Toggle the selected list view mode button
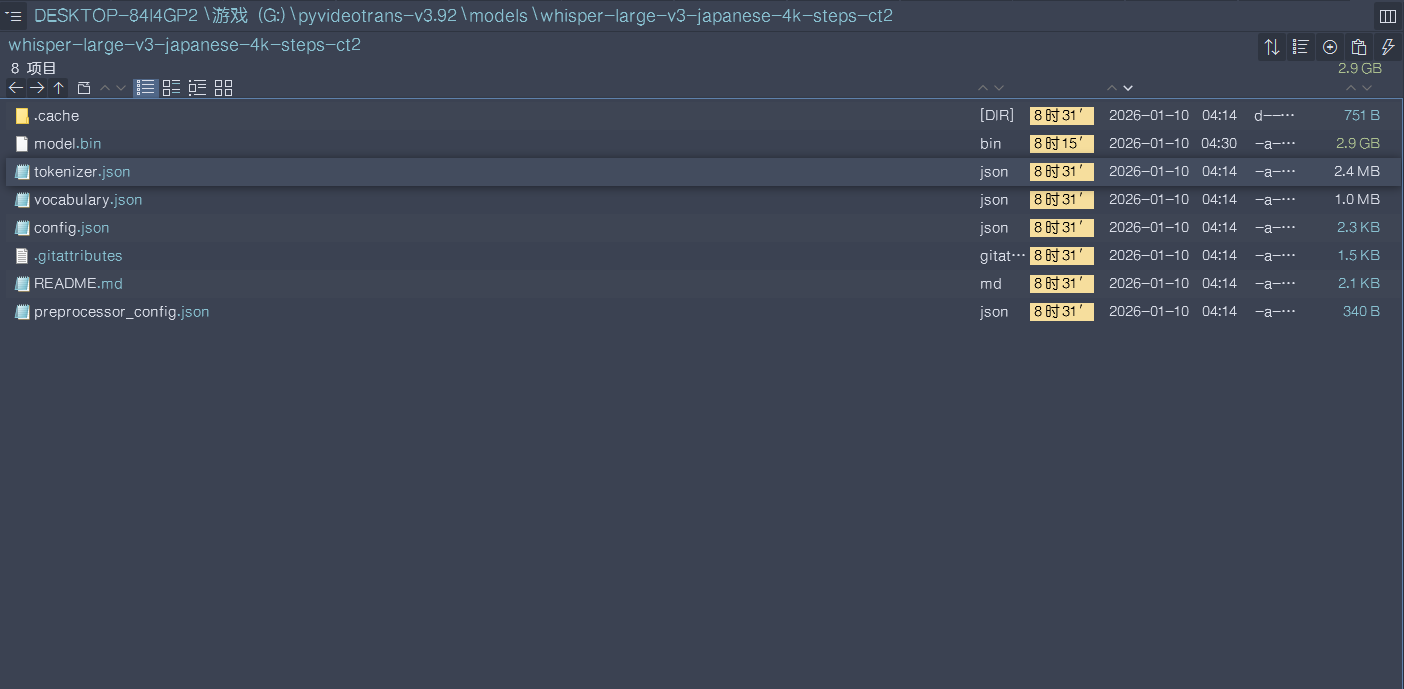This screenshot has width=1404, height=689. click(146, 88)
